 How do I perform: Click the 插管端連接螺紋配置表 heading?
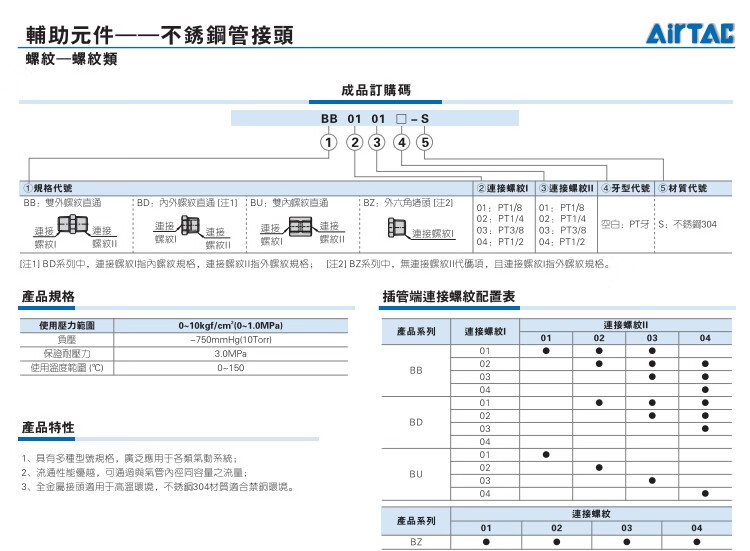[x=449, y=297]
